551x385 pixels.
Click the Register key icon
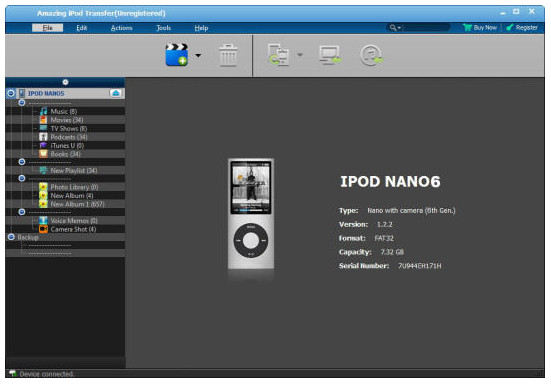point(510,27)
